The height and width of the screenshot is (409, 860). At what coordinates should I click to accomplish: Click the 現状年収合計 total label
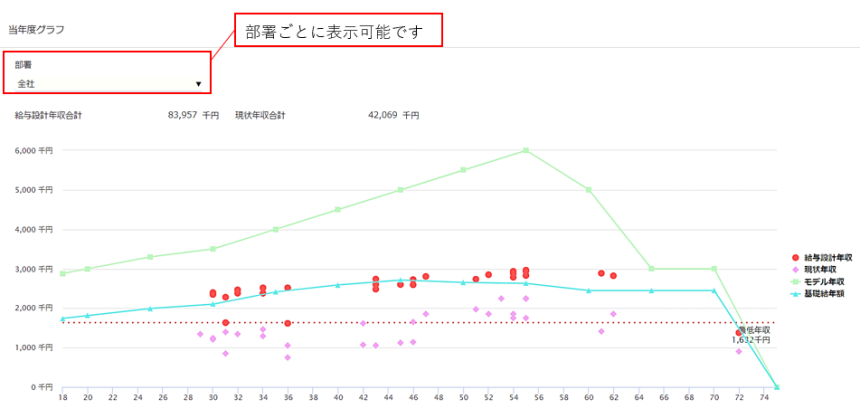pos(260,115)
